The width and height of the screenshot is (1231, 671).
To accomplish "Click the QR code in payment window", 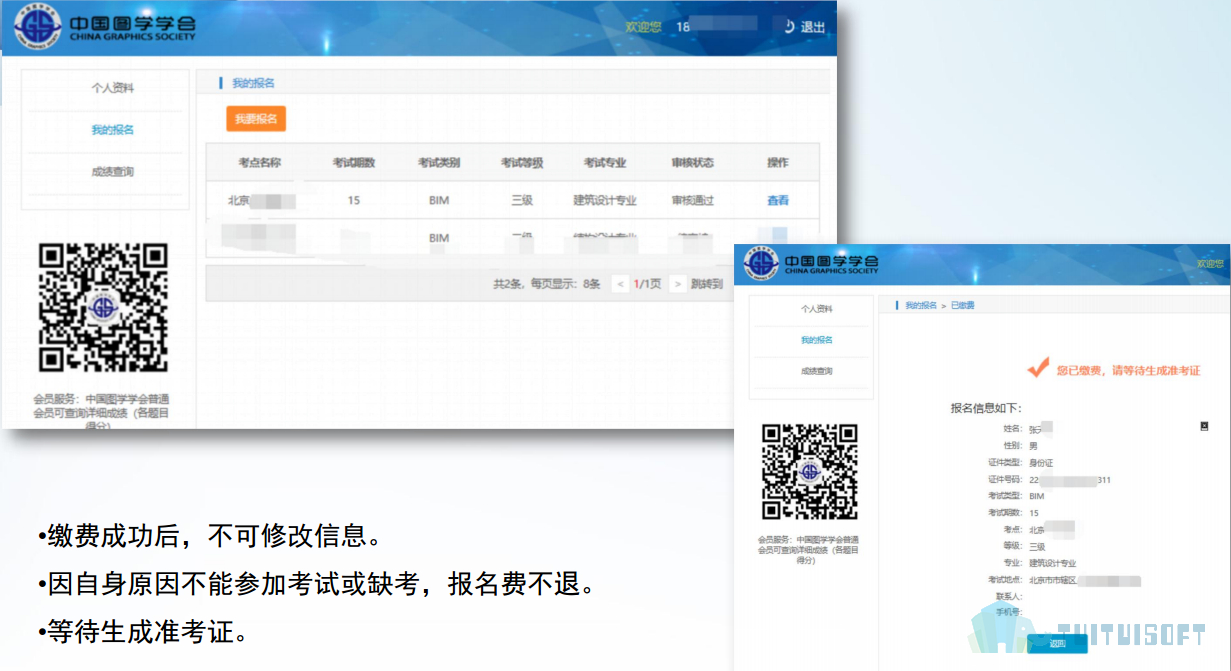I will click(810, 472).
